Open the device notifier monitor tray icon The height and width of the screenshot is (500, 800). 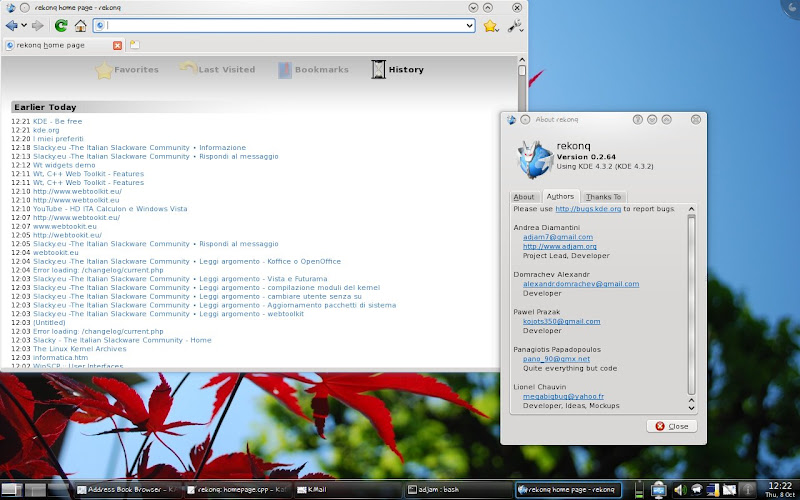pos(658,490)
